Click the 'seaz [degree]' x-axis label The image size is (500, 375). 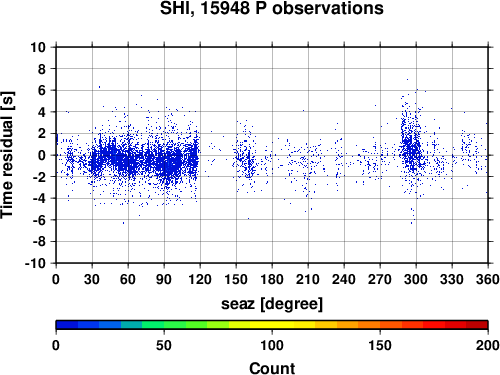(x=272, y=304)
